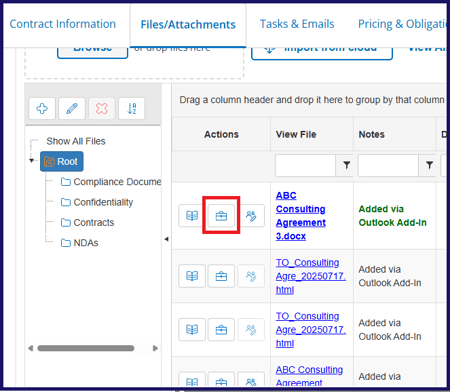Click the Notes filter text box
This screenshot has width=450, height=392.
[x=388, y=165]
